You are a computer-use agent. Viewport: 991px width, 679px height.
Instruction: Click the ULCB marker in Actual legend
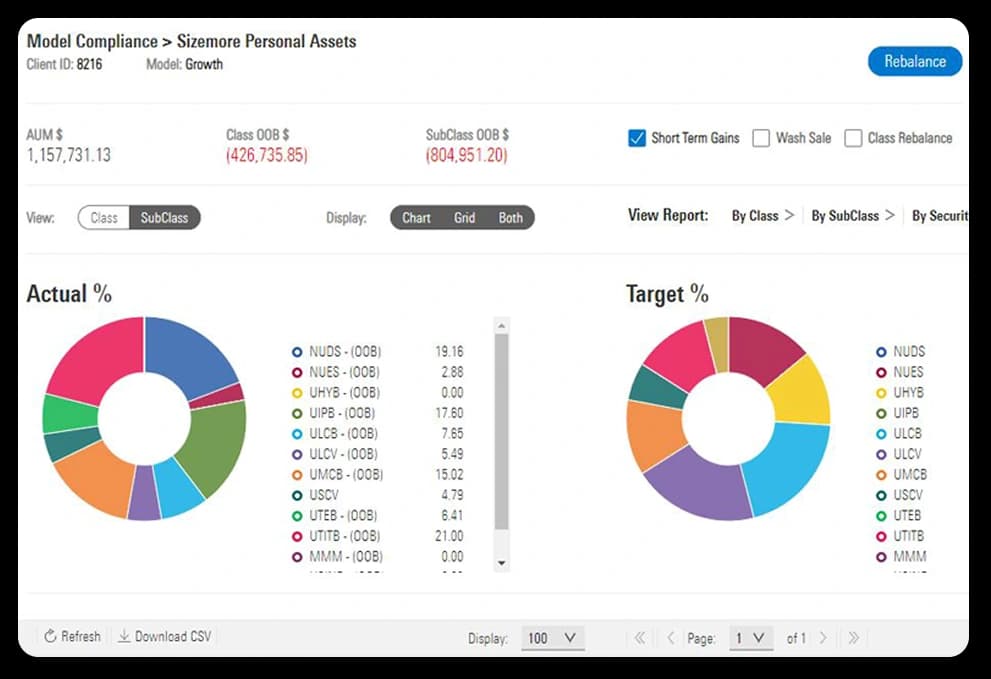coord(297,434)
